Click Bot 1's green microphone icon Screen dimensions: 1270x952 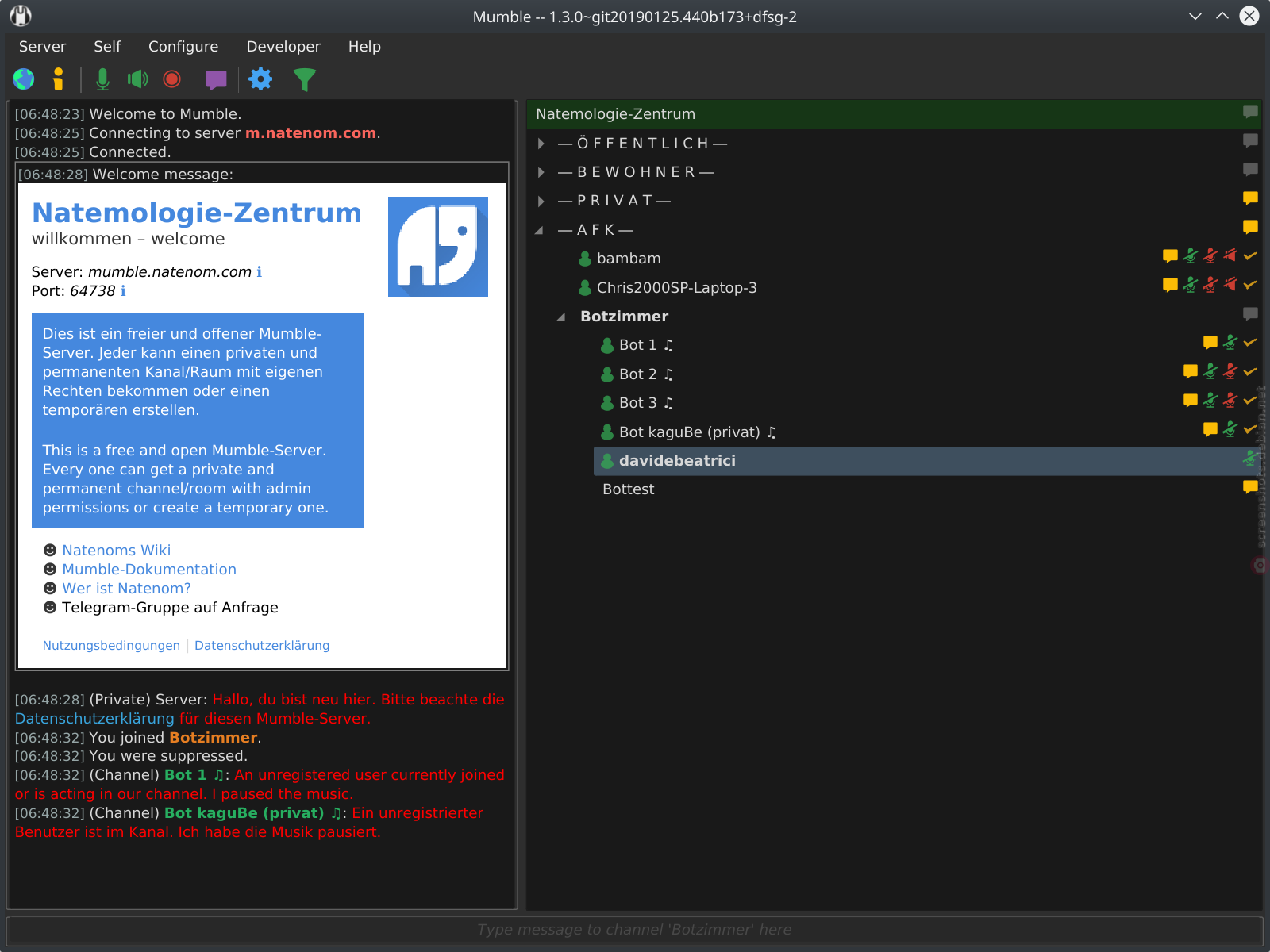point(1230,342)
